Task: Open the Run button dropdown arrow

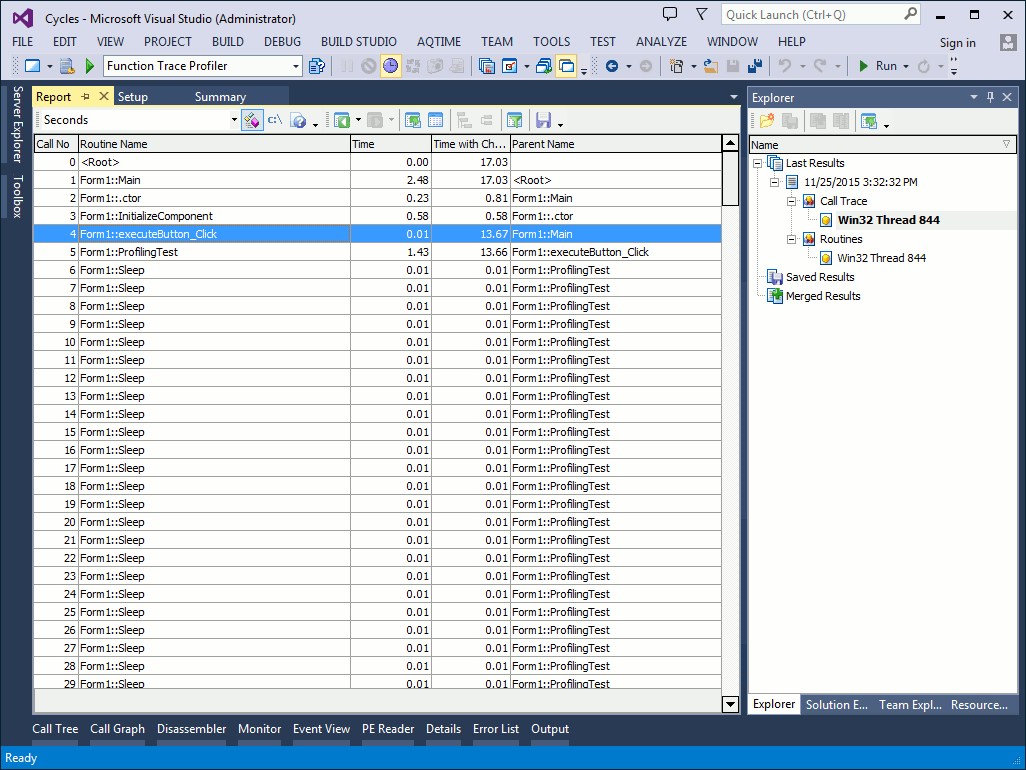Action: [x=906, y=66]
